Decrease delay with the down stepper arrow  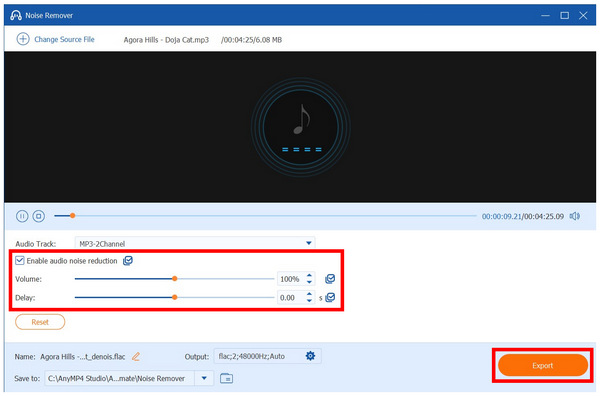[x=309, y=301]
